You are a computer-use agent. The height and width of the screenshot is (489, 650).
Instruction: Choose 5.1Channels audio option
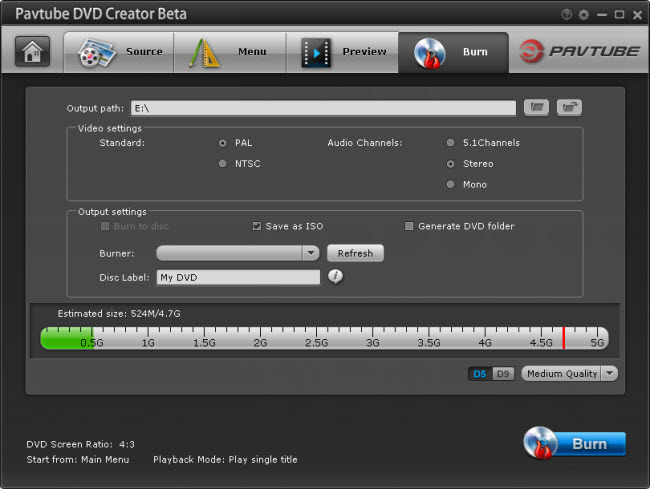(450, 143)
